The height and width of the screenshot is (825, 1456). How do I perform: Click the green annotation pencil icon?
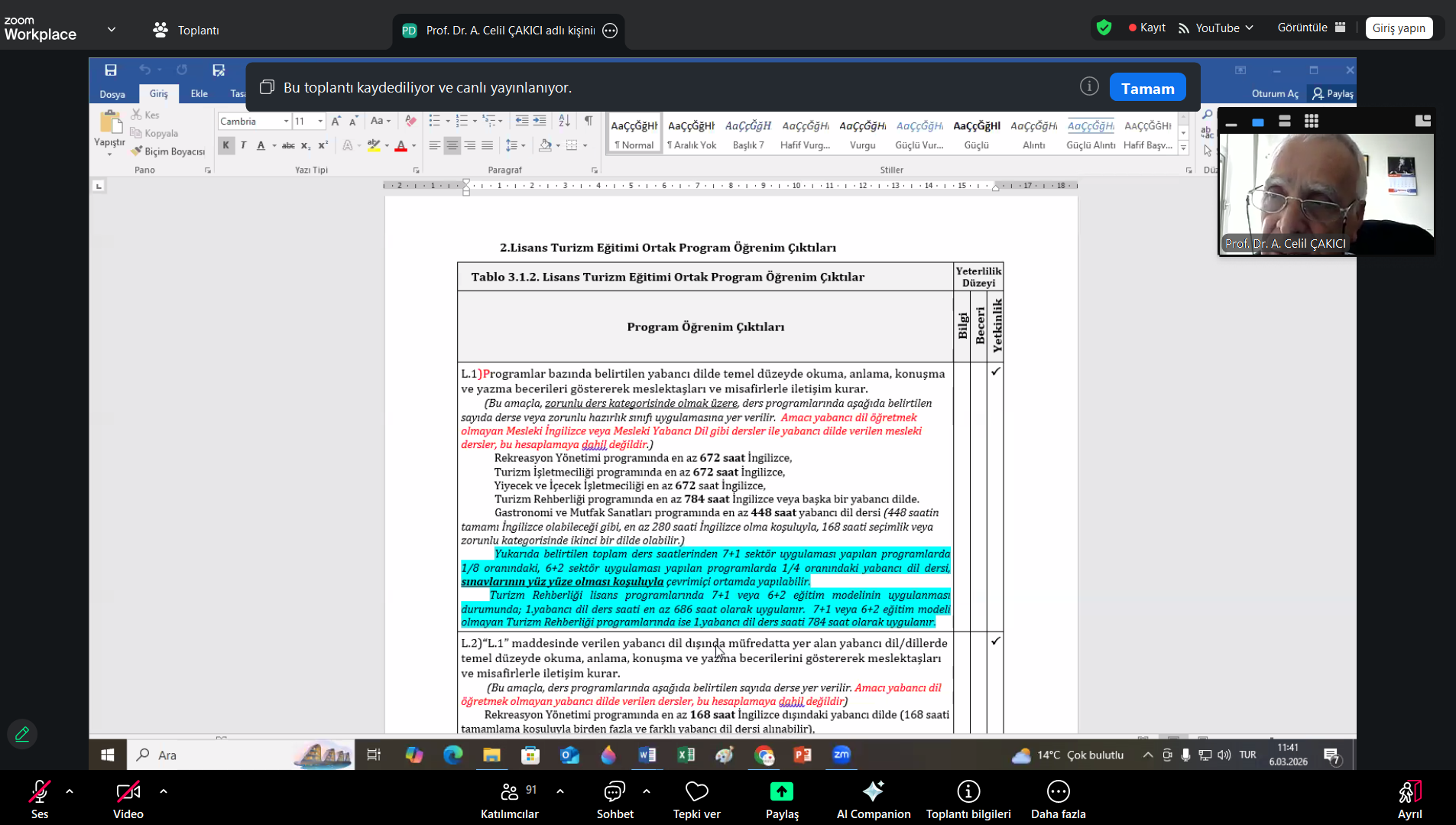22,734
